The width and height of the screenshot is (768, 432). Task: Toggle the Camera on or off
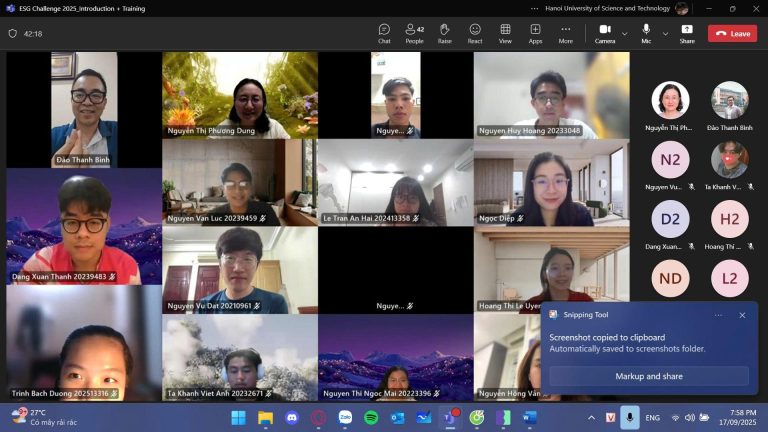[605, 34]
